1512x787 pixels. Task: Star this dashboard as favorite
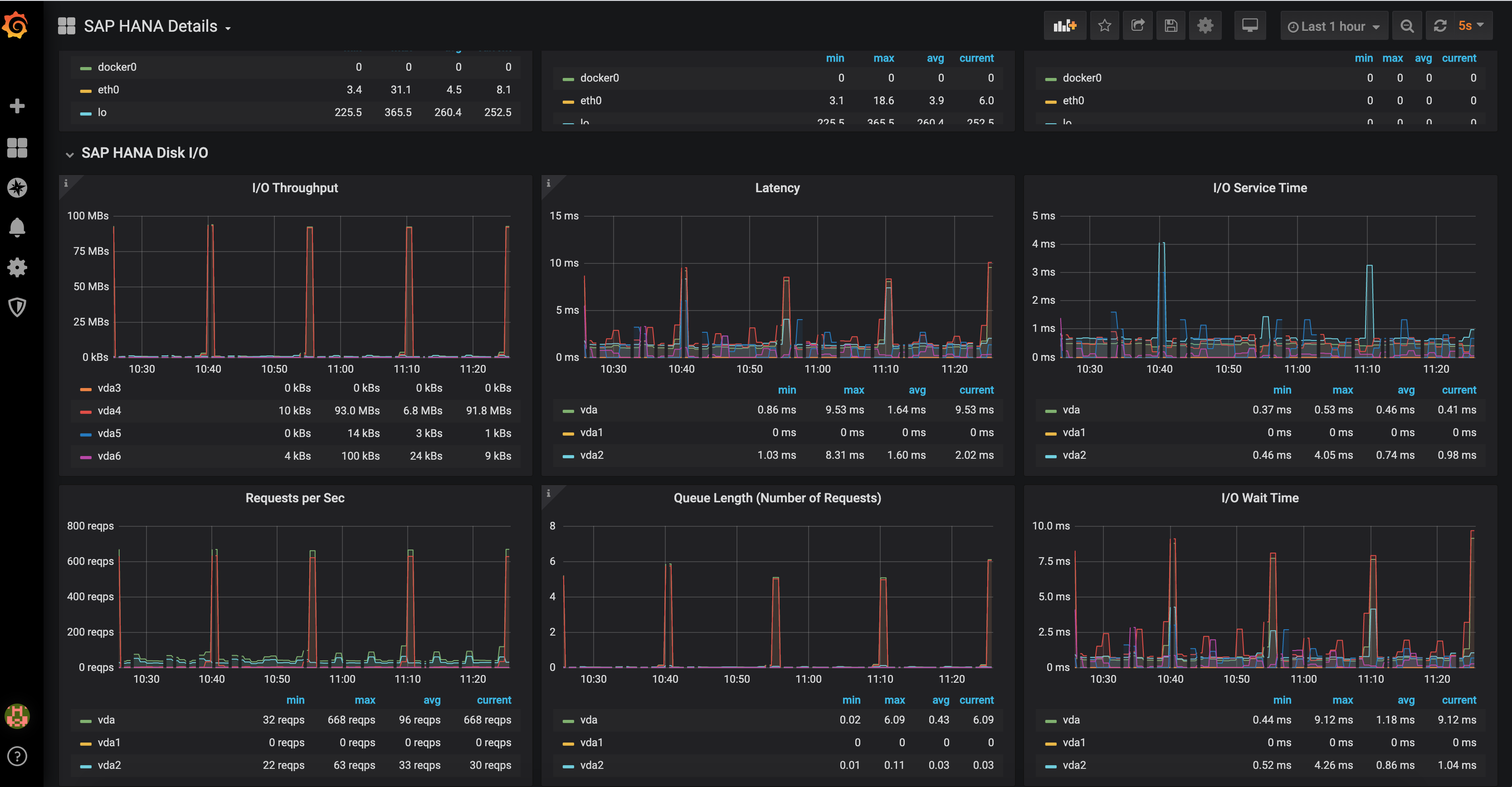(1104, 26)
